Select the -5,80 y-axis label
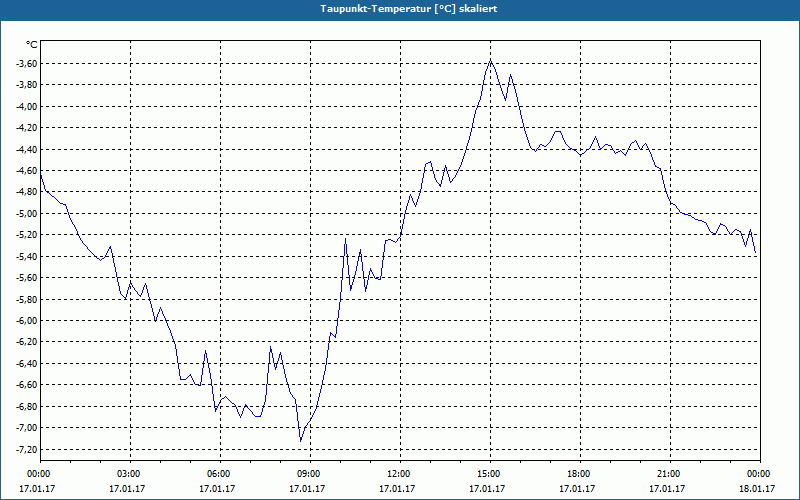800x500 pixels. click(27, 299)
